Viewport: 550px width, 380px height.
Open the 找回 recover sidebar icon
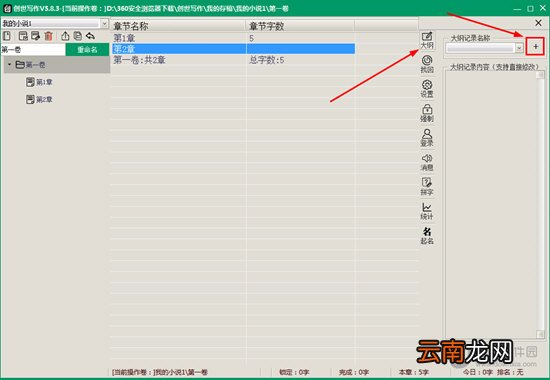[x=427, y=64]
